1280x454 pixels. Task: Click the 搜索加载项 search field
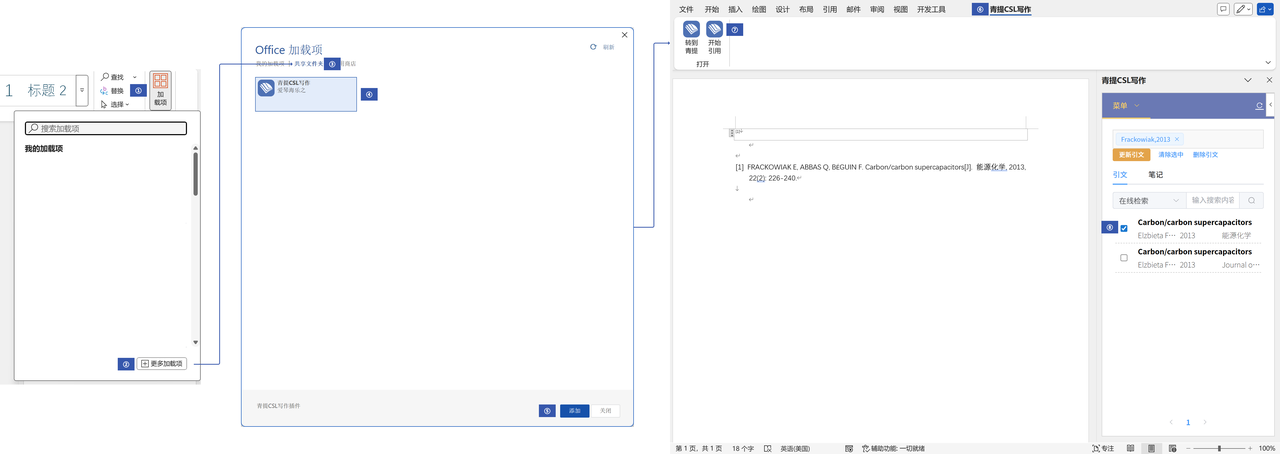click(x=106, y=128)
